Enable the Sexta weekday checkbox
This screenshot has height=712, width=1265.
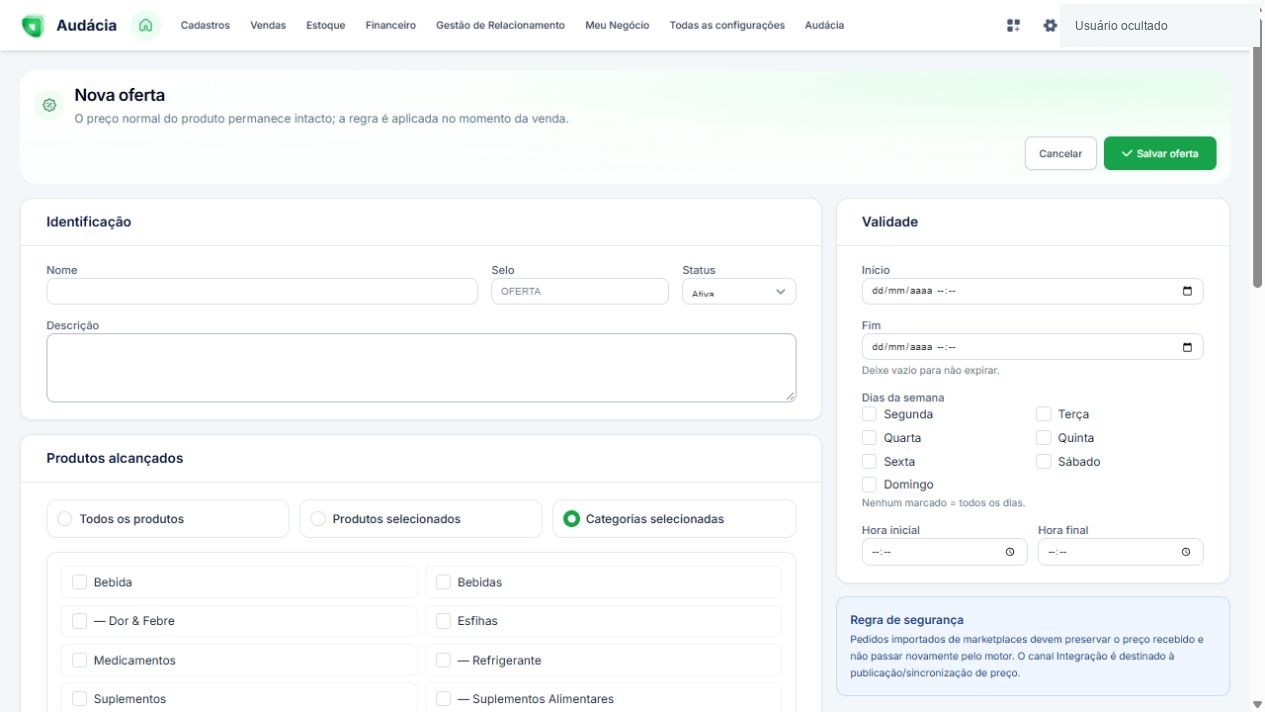click(869, 461)
